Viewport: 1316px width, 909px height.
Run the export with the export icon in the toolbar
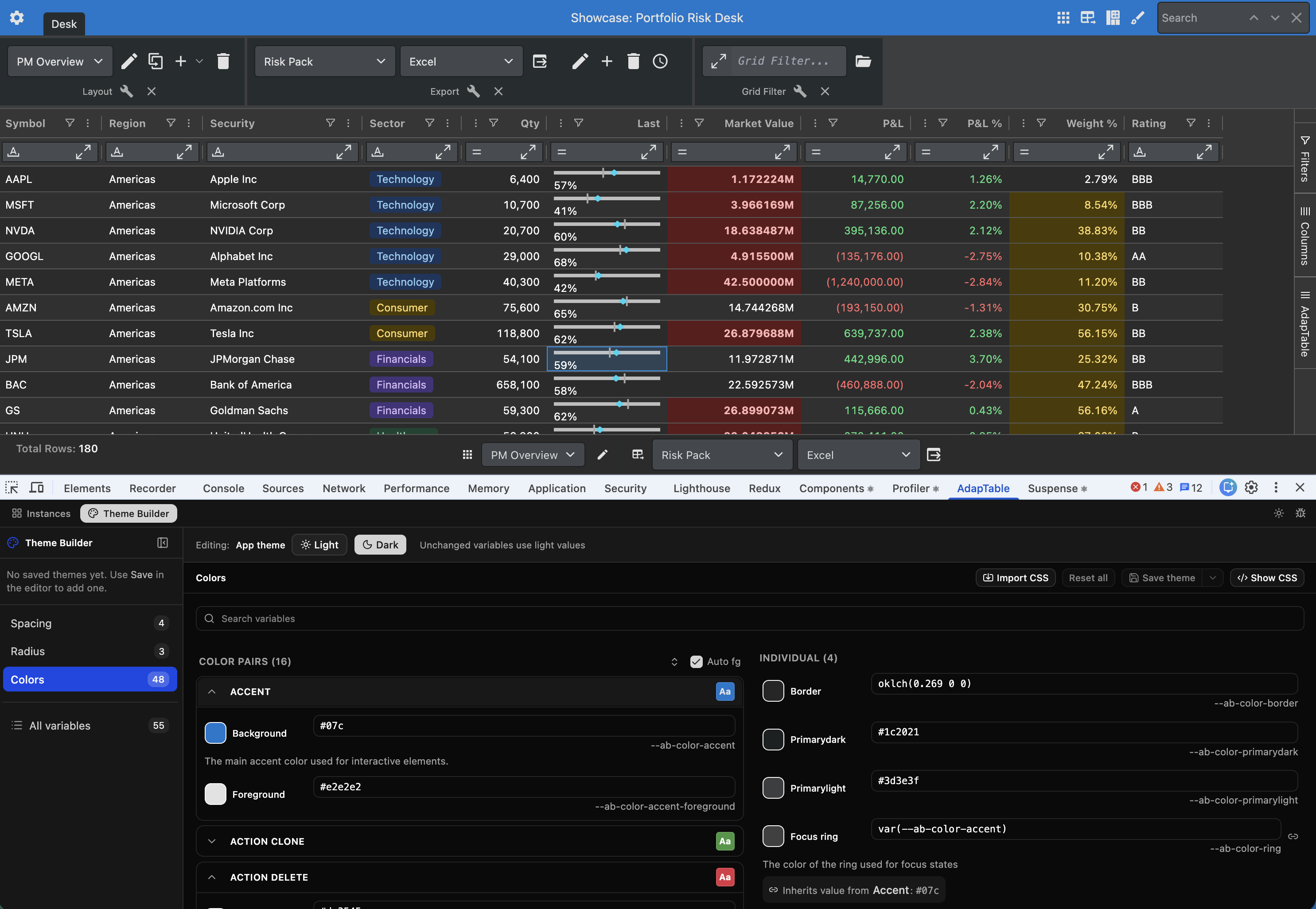[540, 61]
